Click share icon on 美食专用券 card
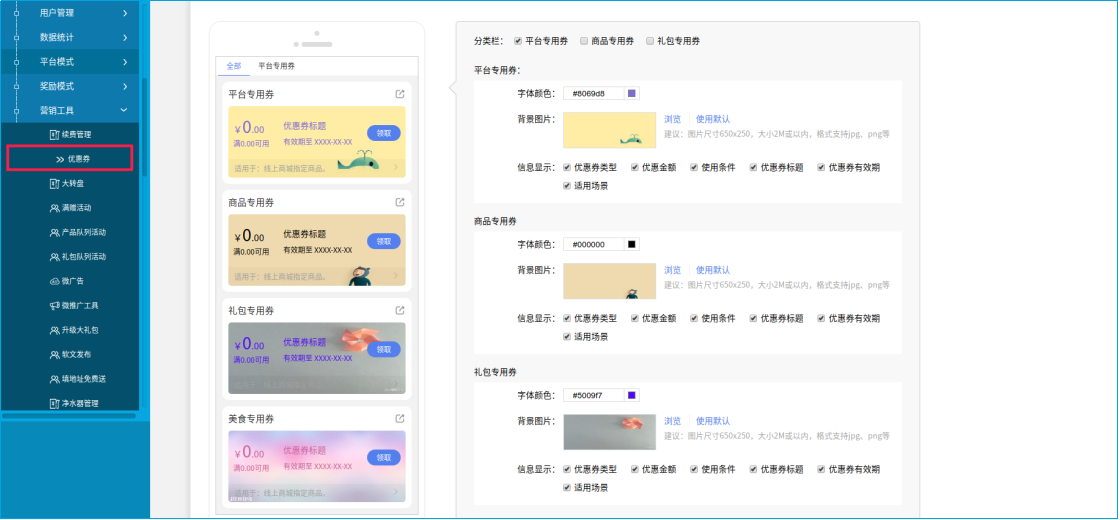The width and height of the screenshot is (1120, 520). (x=400, y=418)
